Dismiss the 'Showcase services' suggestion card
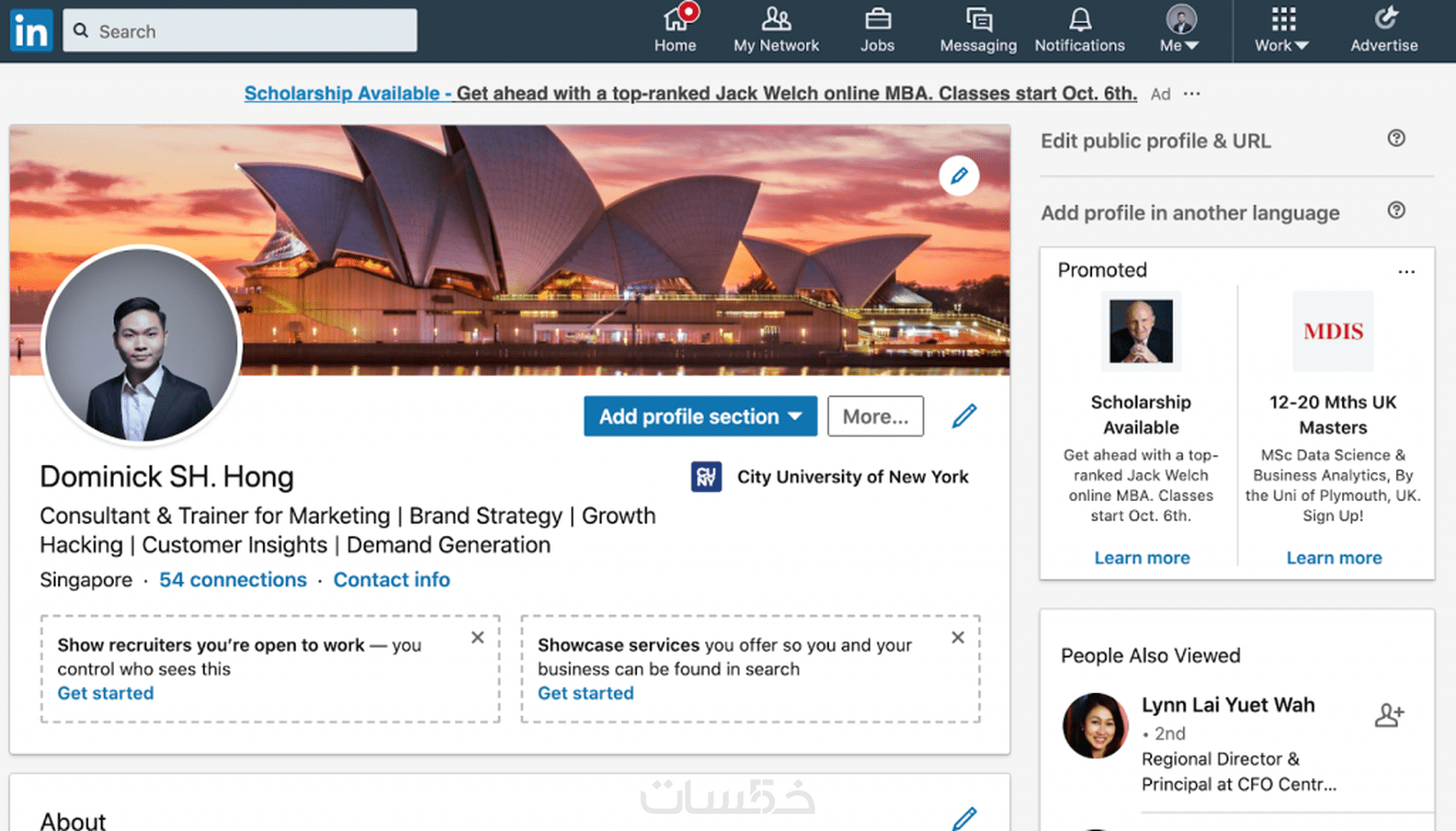Image resolution: width=1456 pixels, height=831 pixels. tap(957, 637)
